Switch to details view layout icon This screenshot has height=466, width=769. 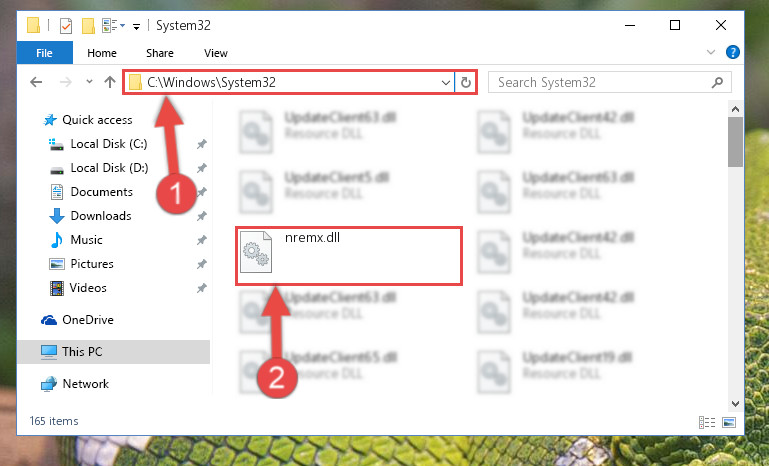707,422
